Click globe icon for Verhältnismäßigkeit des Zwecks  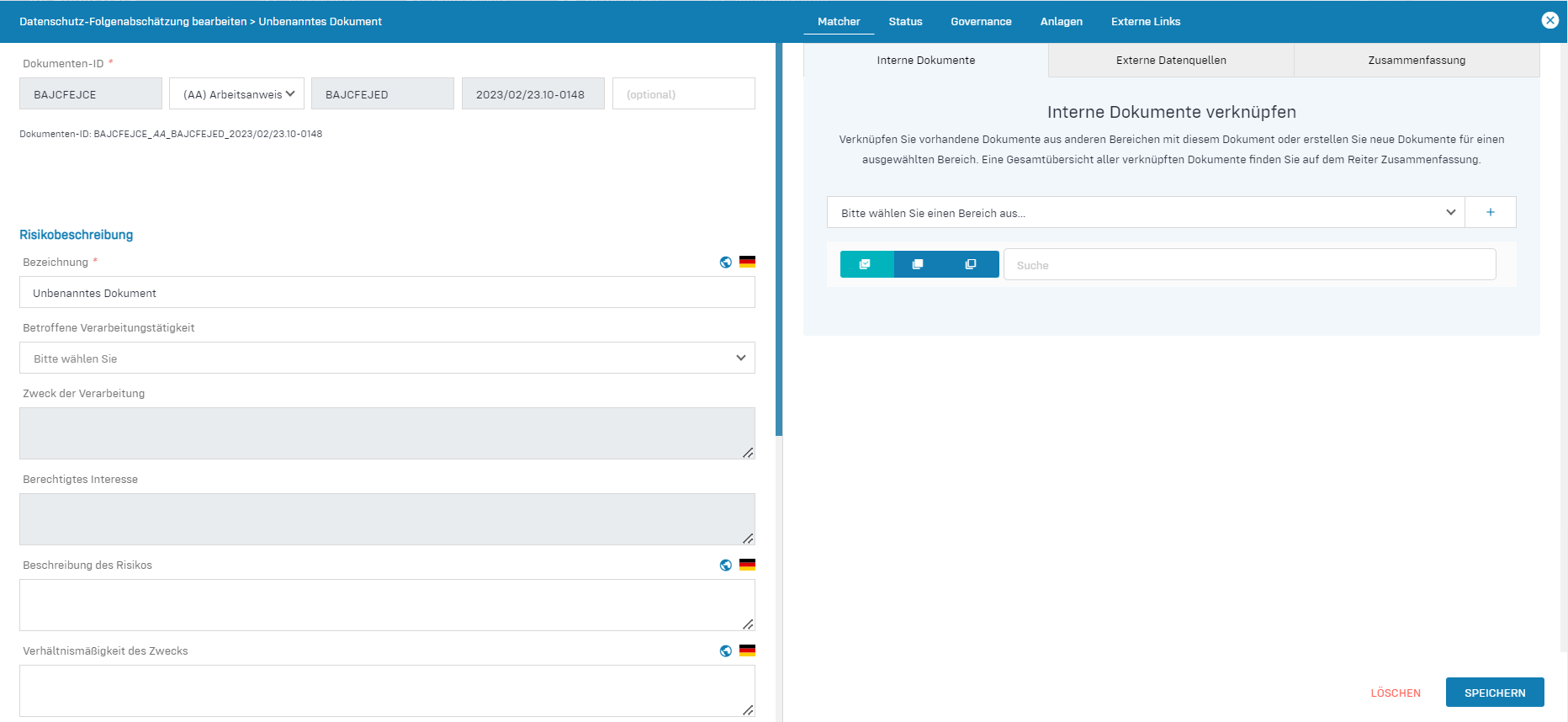(726, 651)
